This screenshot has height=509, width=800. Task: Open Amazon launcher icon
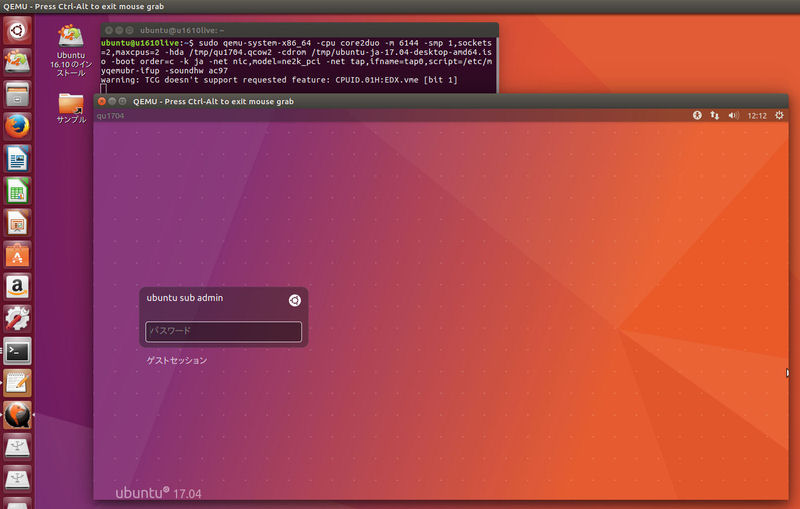pos(17,287)
